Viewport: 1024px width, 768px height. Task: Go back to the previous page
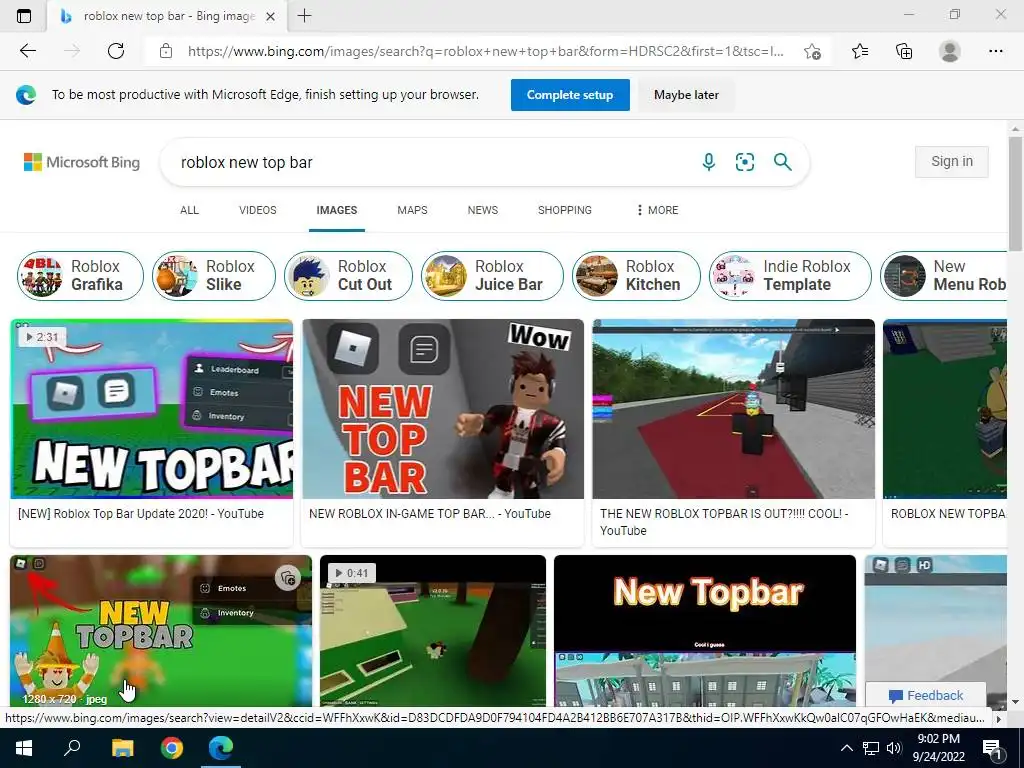click(27, 51)
